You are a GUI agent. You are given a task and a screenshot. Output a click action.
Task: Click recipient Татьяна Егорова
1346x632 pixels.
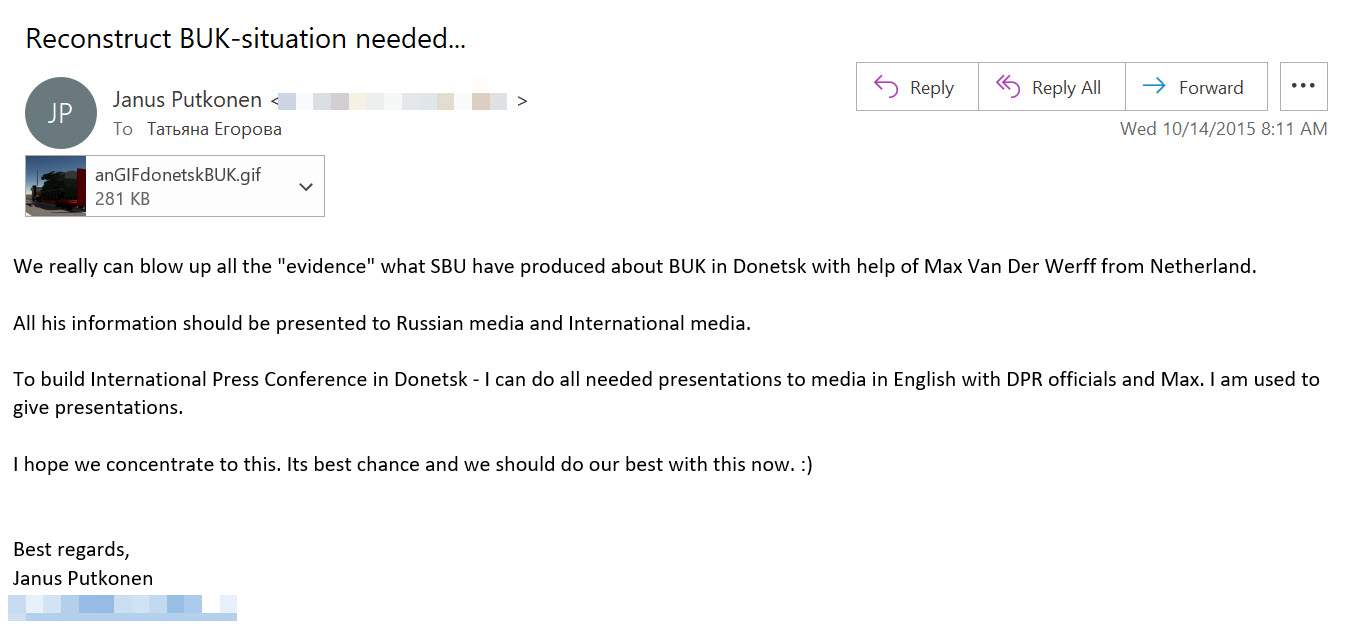point(214,129)
